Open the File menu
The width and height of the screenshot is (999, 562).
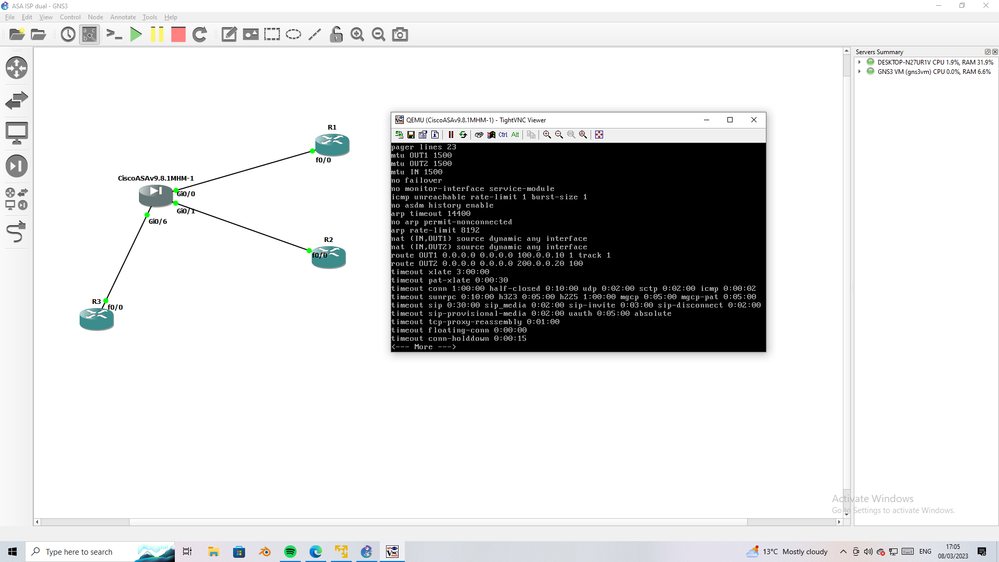tap(10, 17)
